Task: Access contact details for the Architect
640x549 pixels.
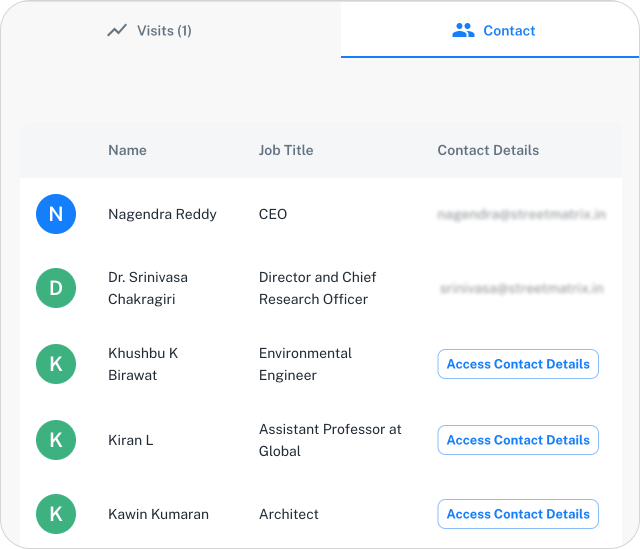Action: click(x=518, y=514)
